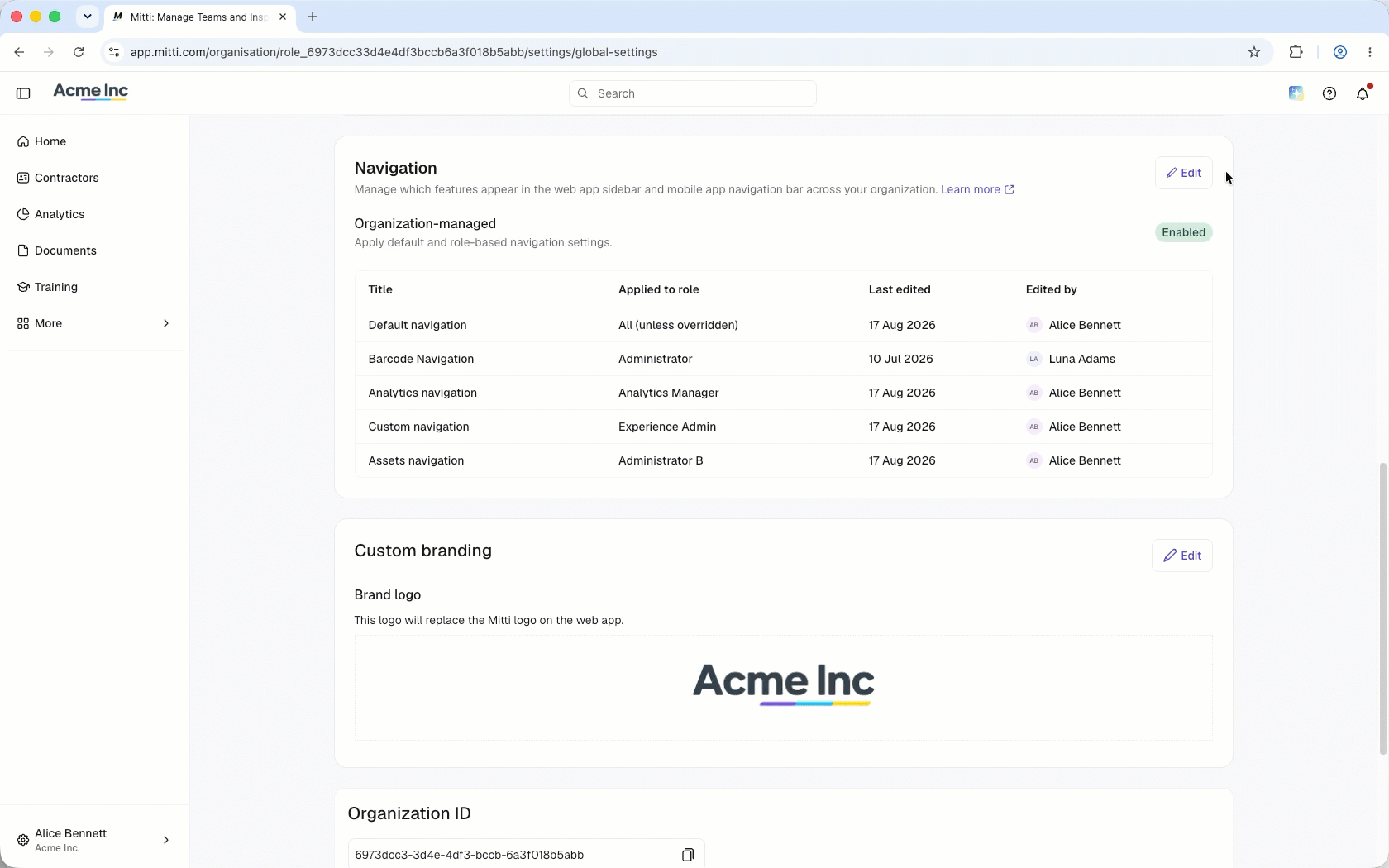Close the Mitti browser tab

pyautogui.click(x=283, y=17)
